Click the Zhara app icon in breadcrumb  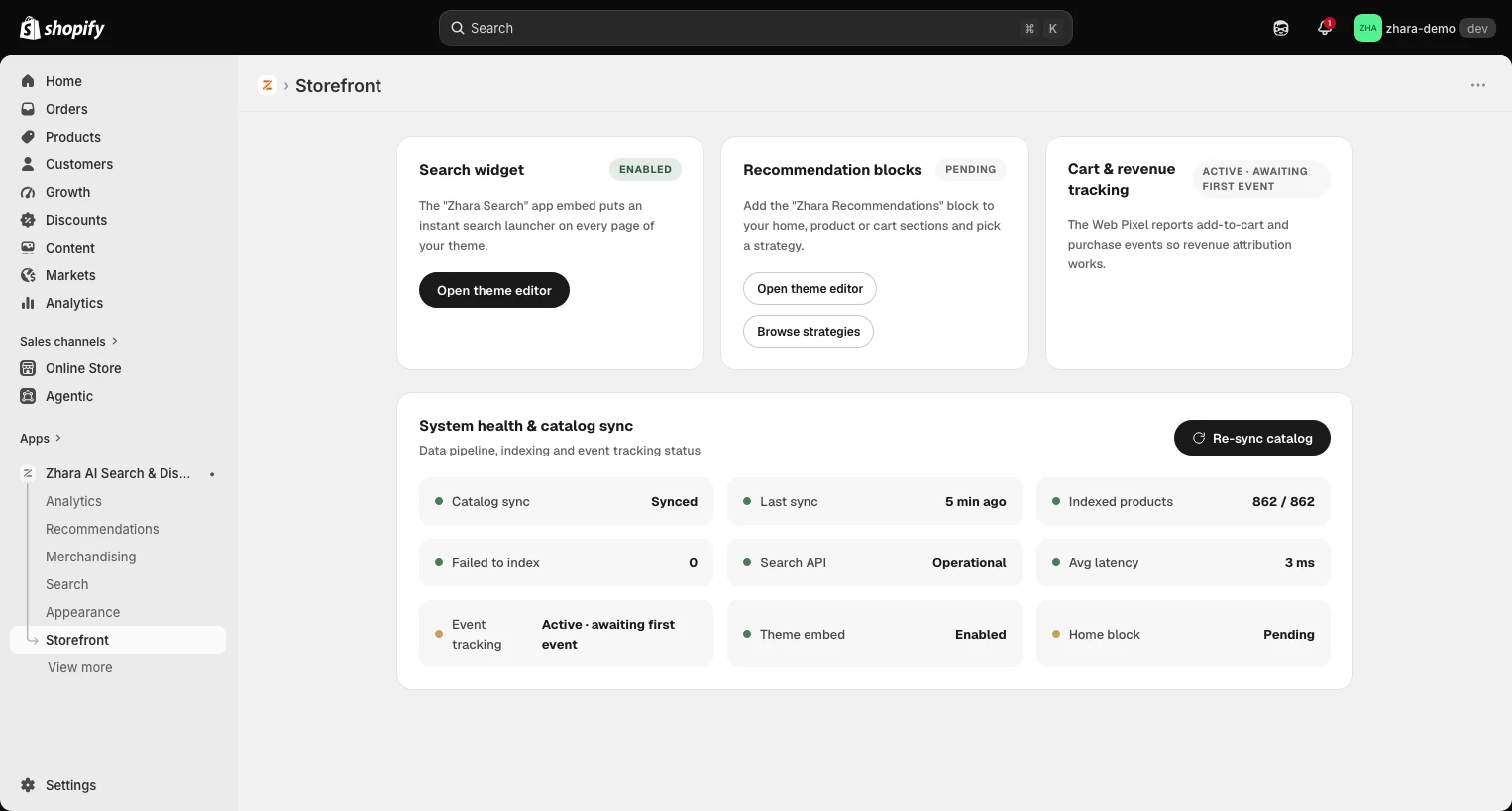268,85
